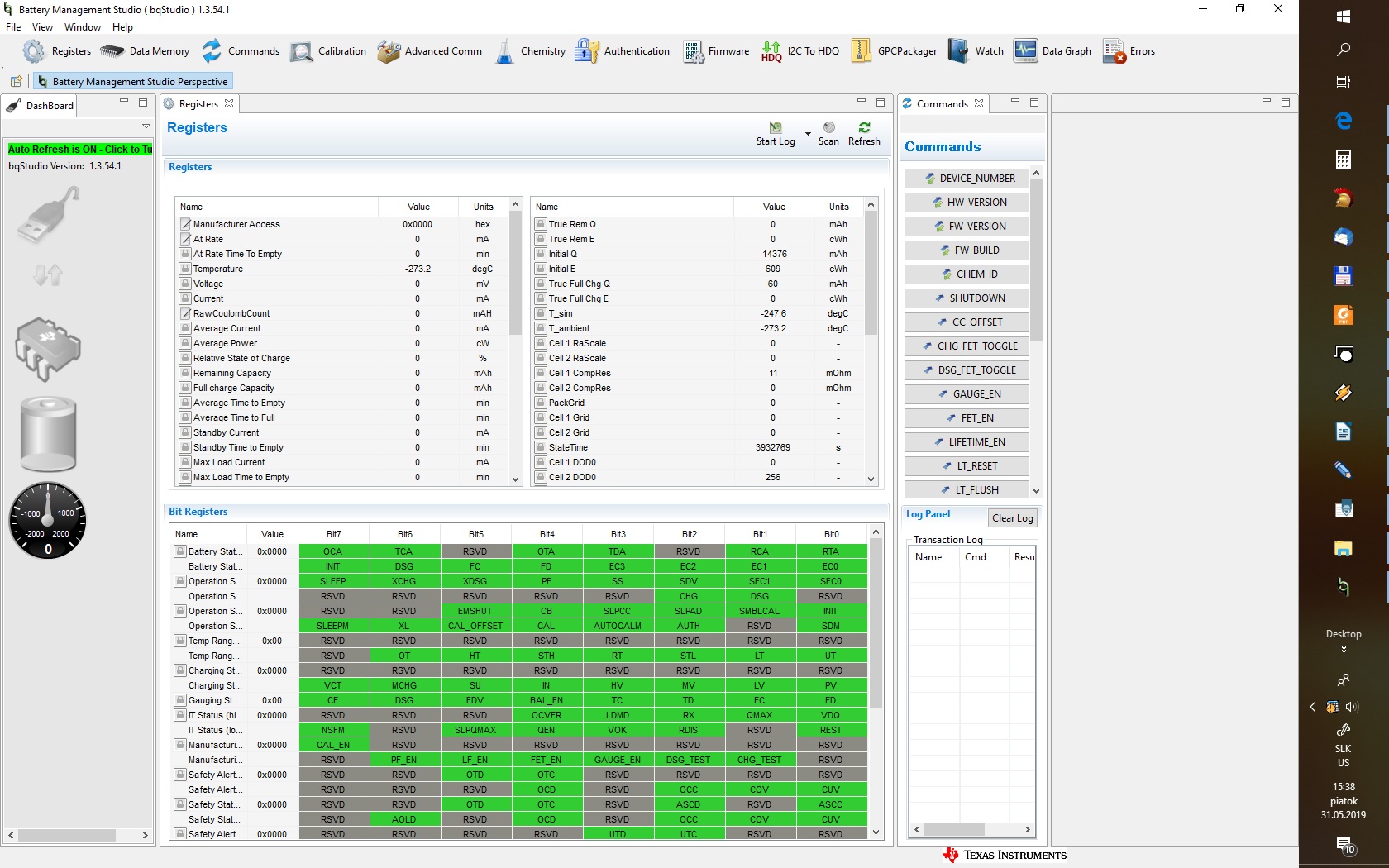Expand the Desktop toolbar chevron in taskbar

coord(1344,650)
